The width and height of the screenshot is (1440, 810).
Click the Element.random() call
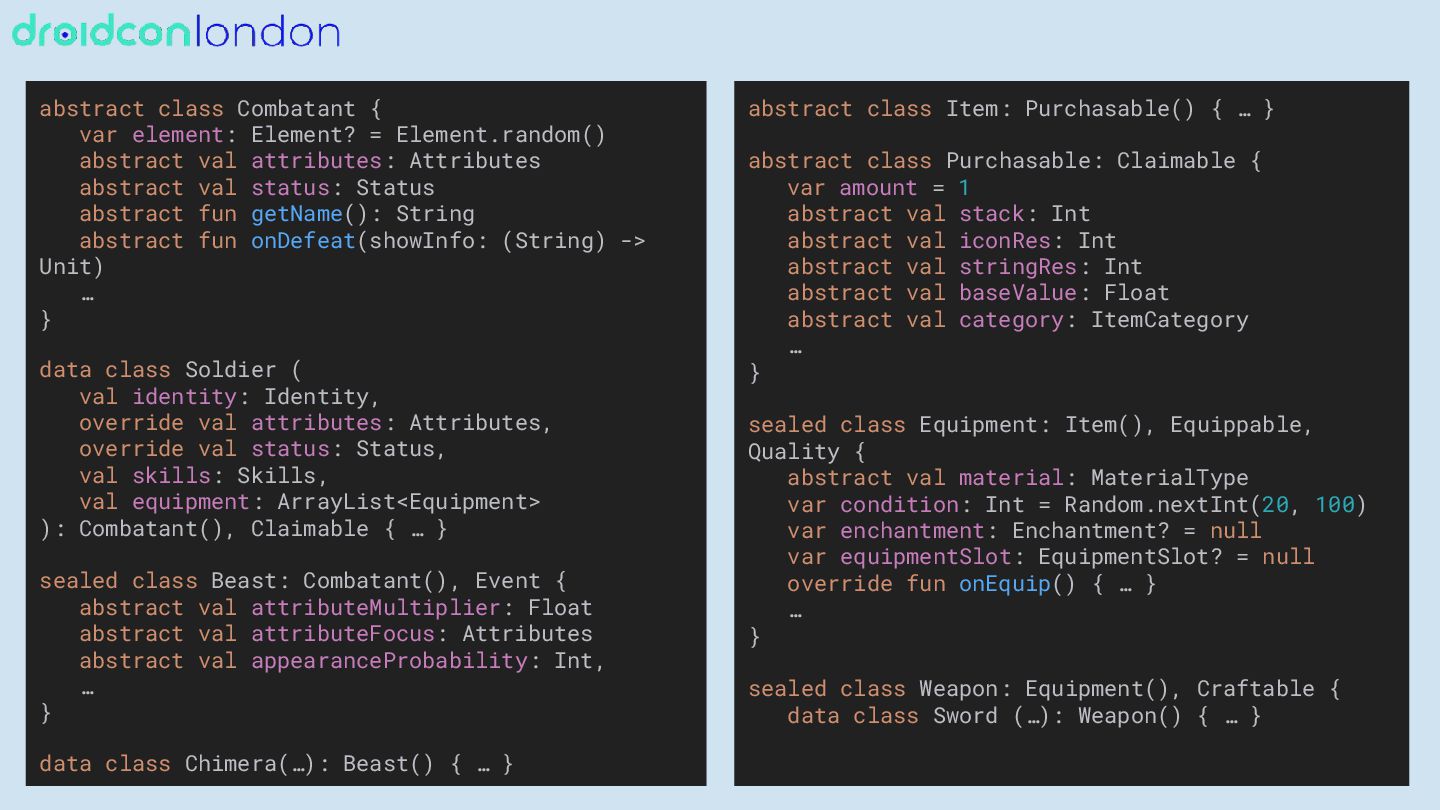pos(501,135)
